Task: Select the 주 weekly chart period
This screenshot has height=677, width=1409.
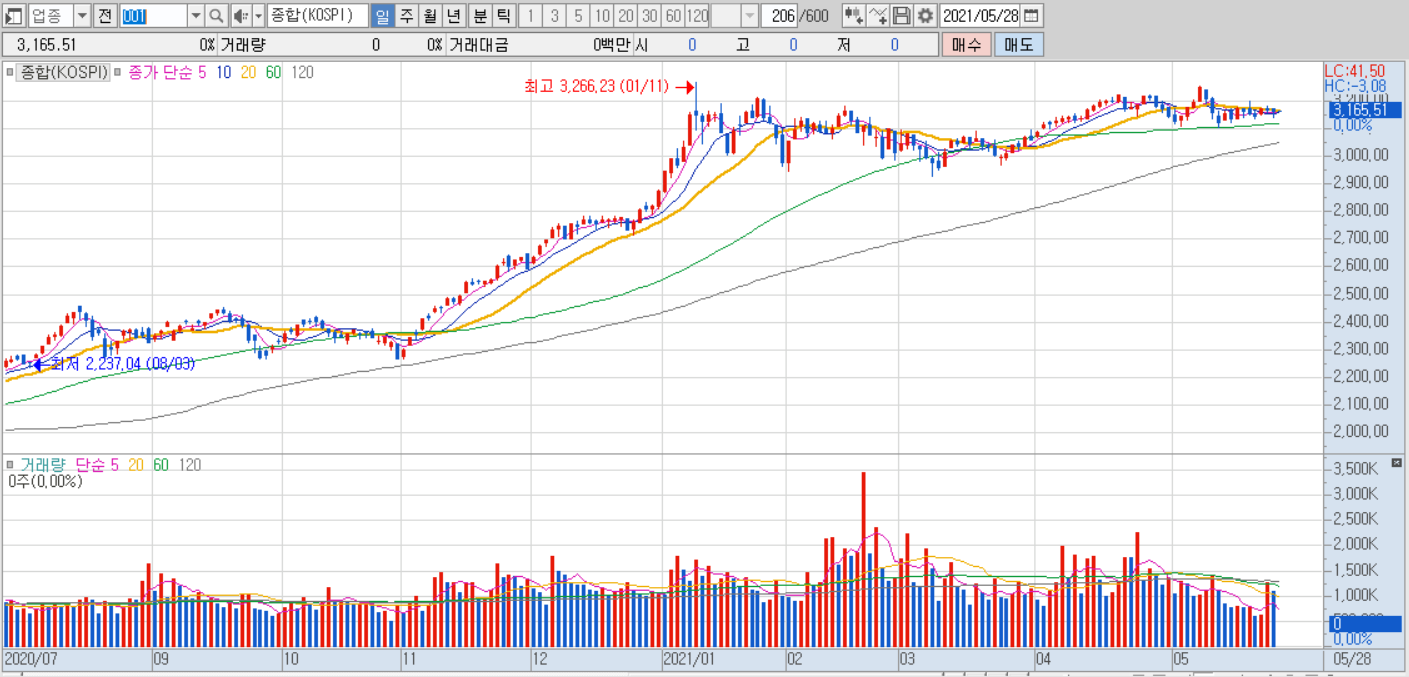Action: pos(406,15)
